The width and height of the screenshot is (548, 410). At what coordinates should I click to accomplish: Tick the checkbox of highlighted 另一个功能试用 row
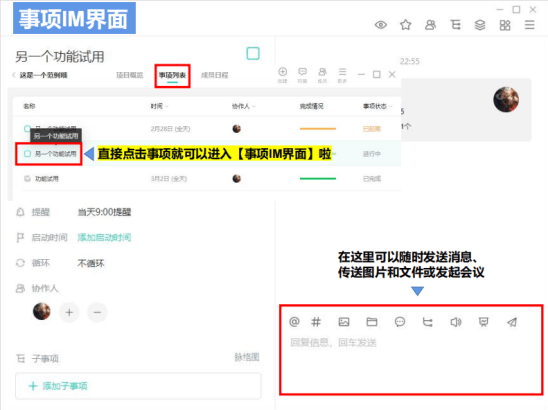(x=27, y=153)
